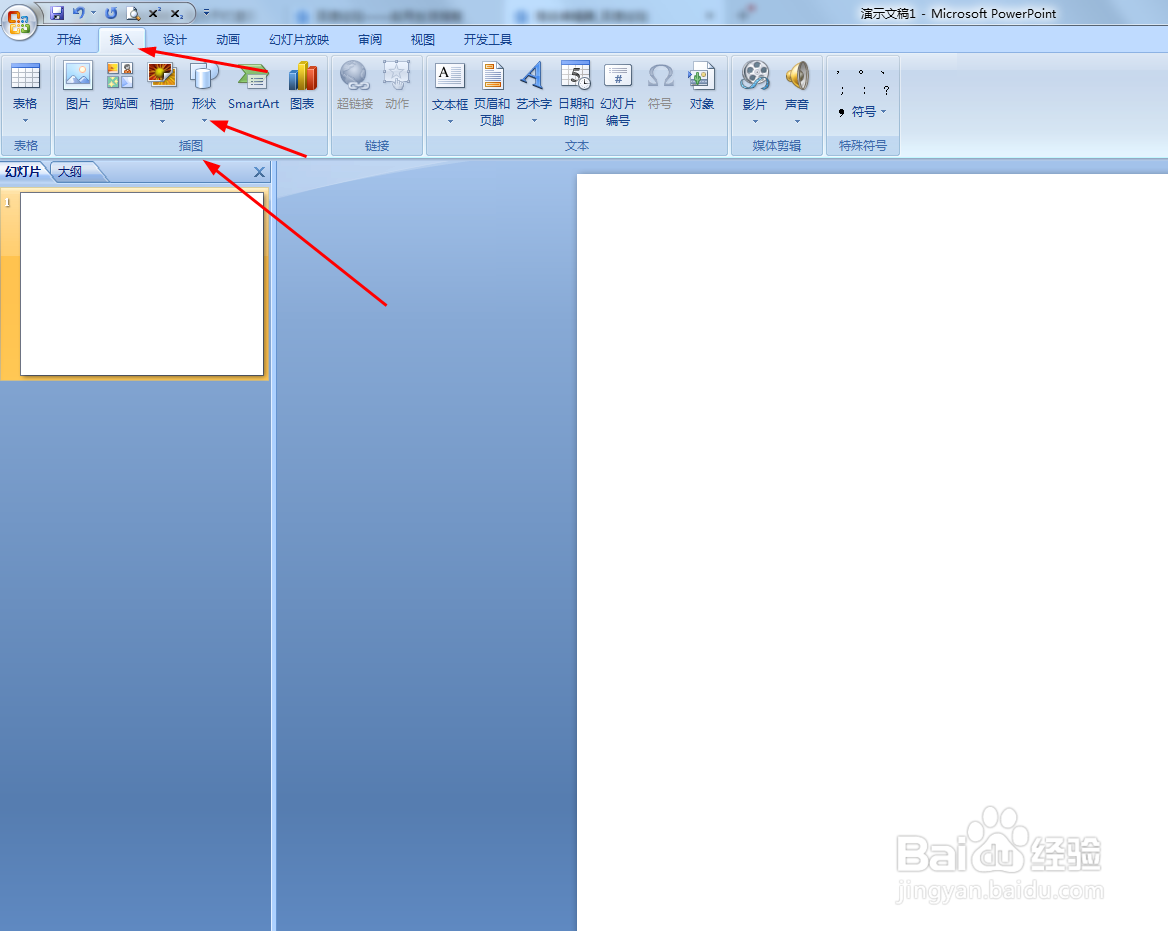Go to the 动画 ribbon tab
Viewport: 1168px width, 931px height.
click(228, 39)
